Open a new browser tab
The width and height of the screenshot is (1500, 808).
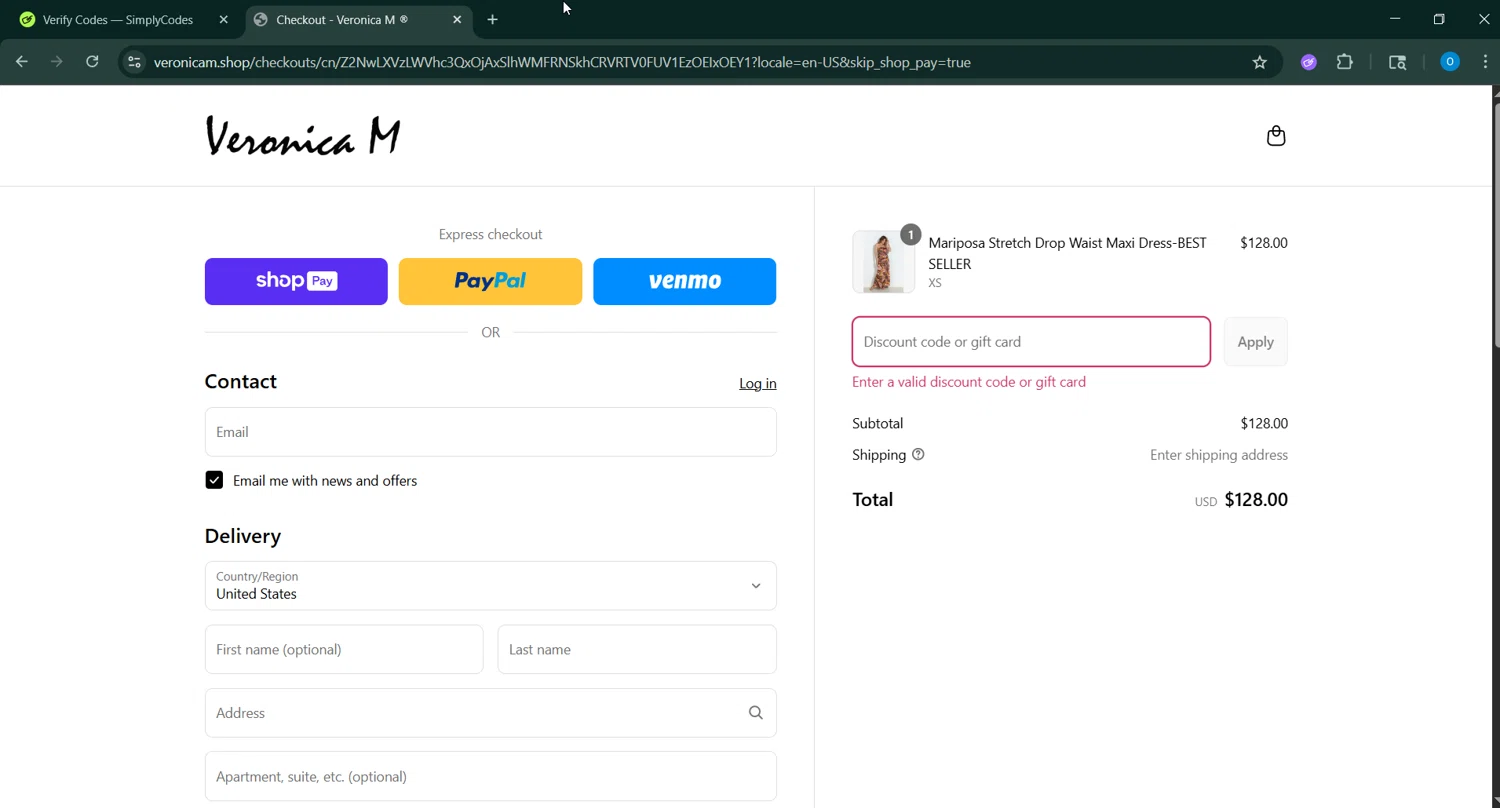coord(492,20)
